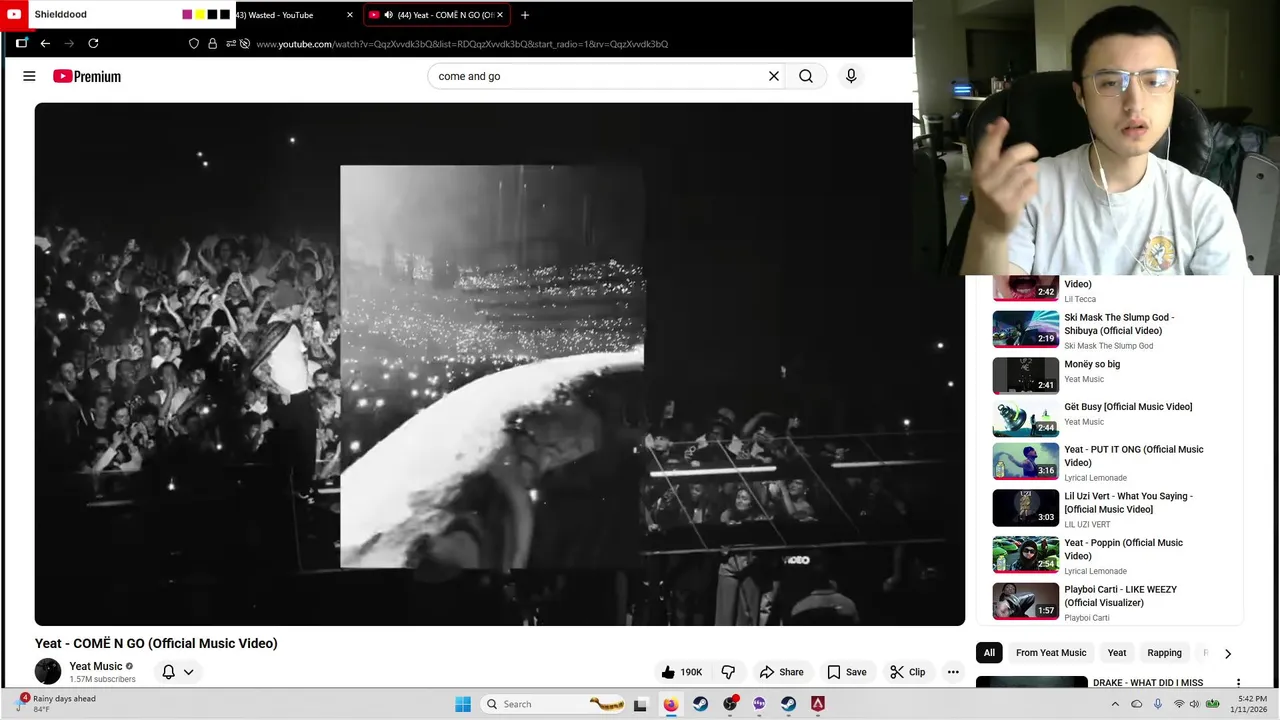This screenshot has height=720, width=1280.
Task: Open 'Monëy so big' thumbnail
Action: [x=1025, y=375]
